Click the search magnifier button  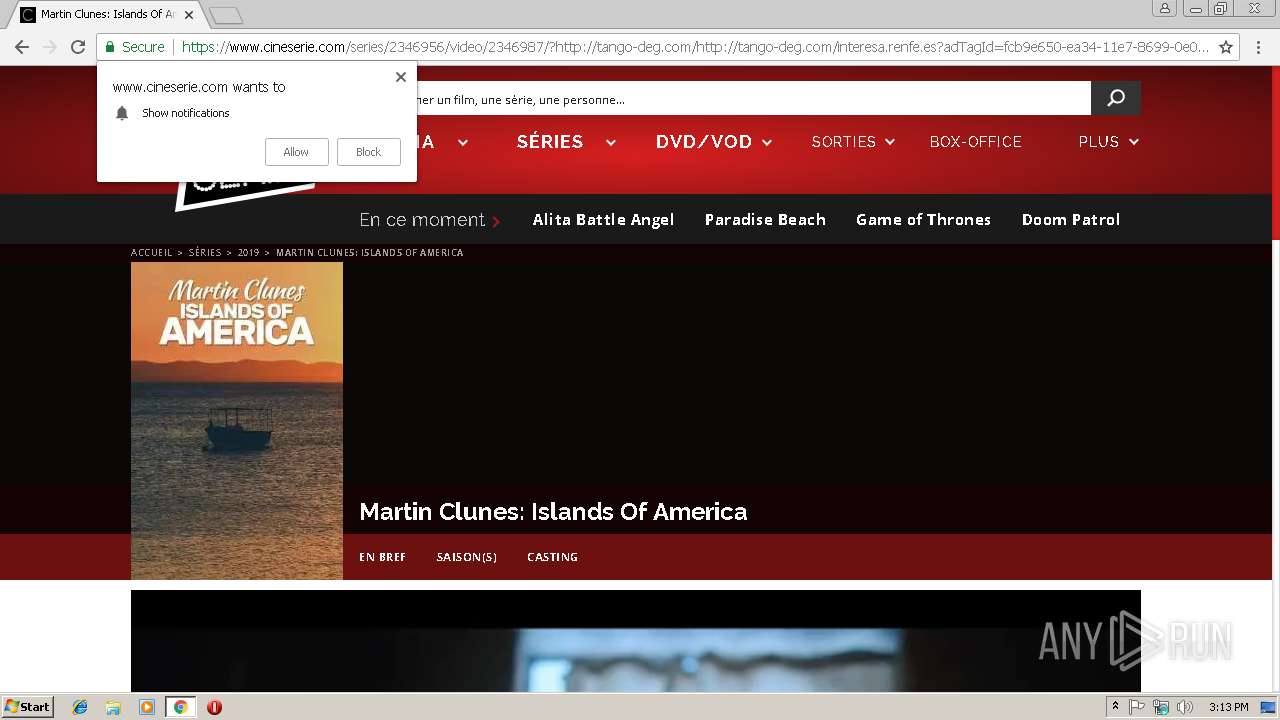click(1116, 98)
